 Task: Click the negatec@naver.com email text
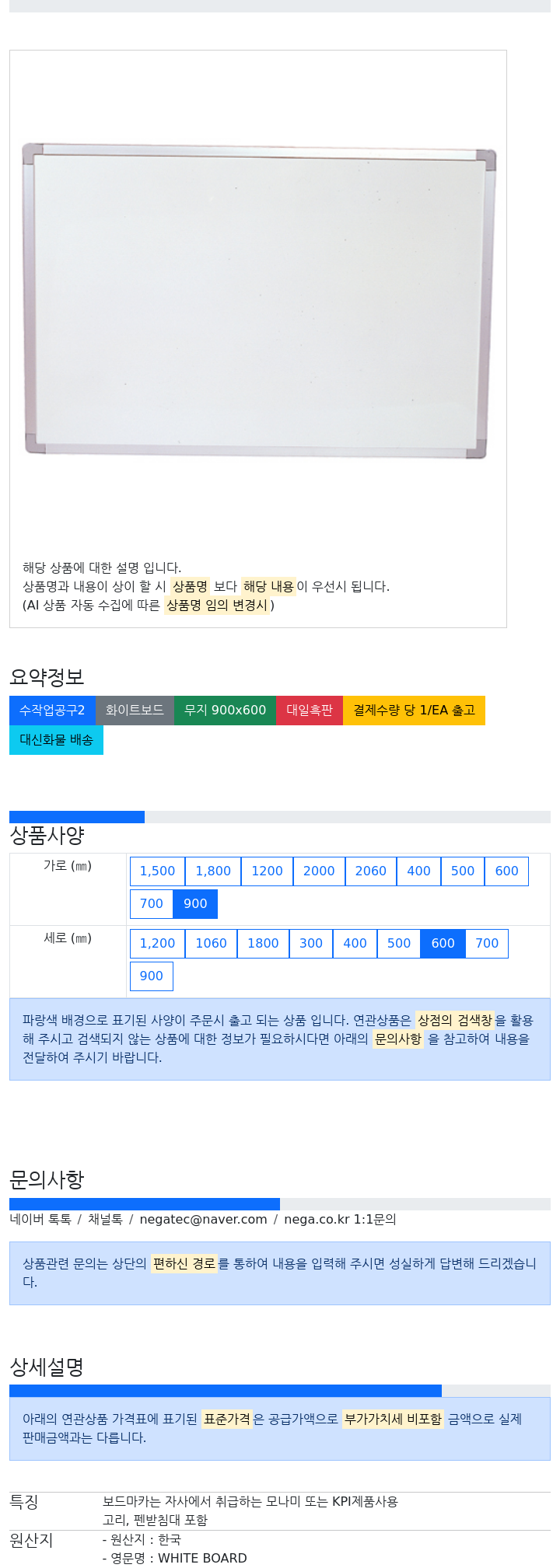(203, 1220)
